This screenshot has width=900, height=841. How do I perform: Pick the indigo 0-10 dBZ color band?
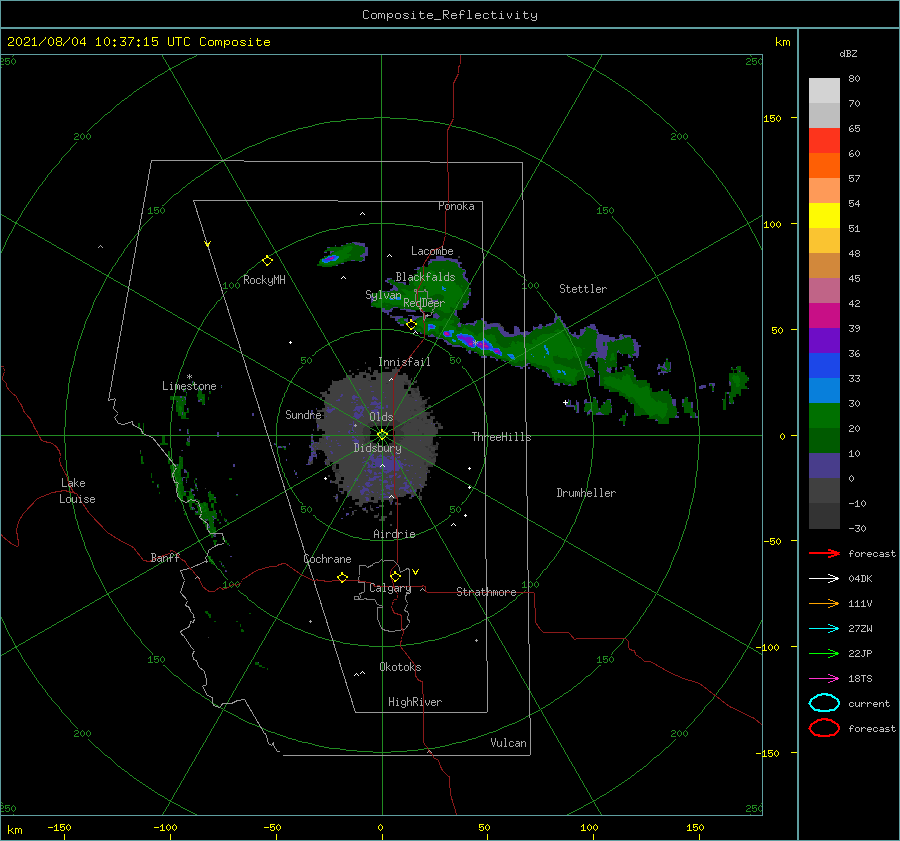pos(824,466)
